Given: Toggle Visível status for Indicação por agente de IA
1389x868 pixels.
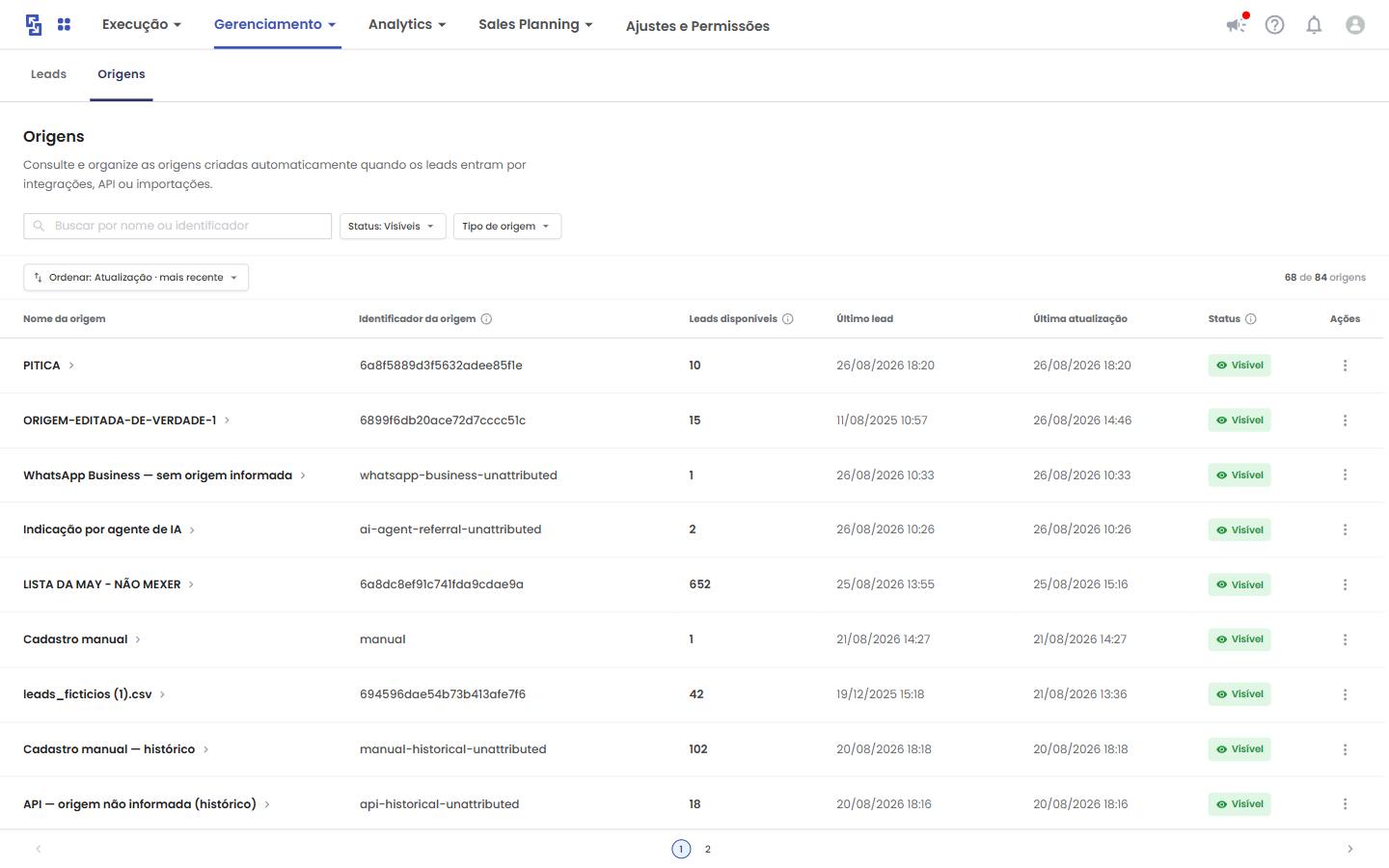Looking at the screenshot, I should click(x=1239, y=529).
